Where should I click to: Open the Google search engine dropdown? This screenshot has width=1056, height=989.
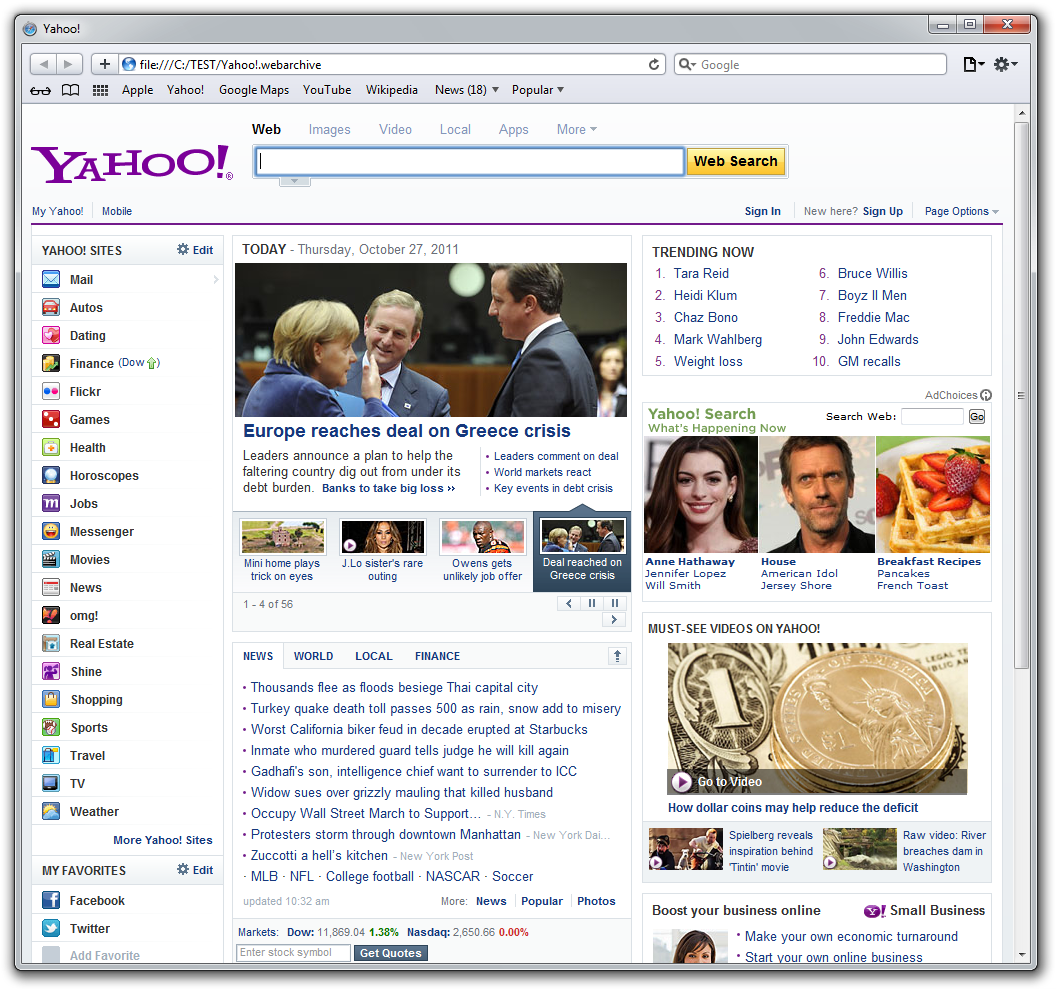[x=687, y=65]
